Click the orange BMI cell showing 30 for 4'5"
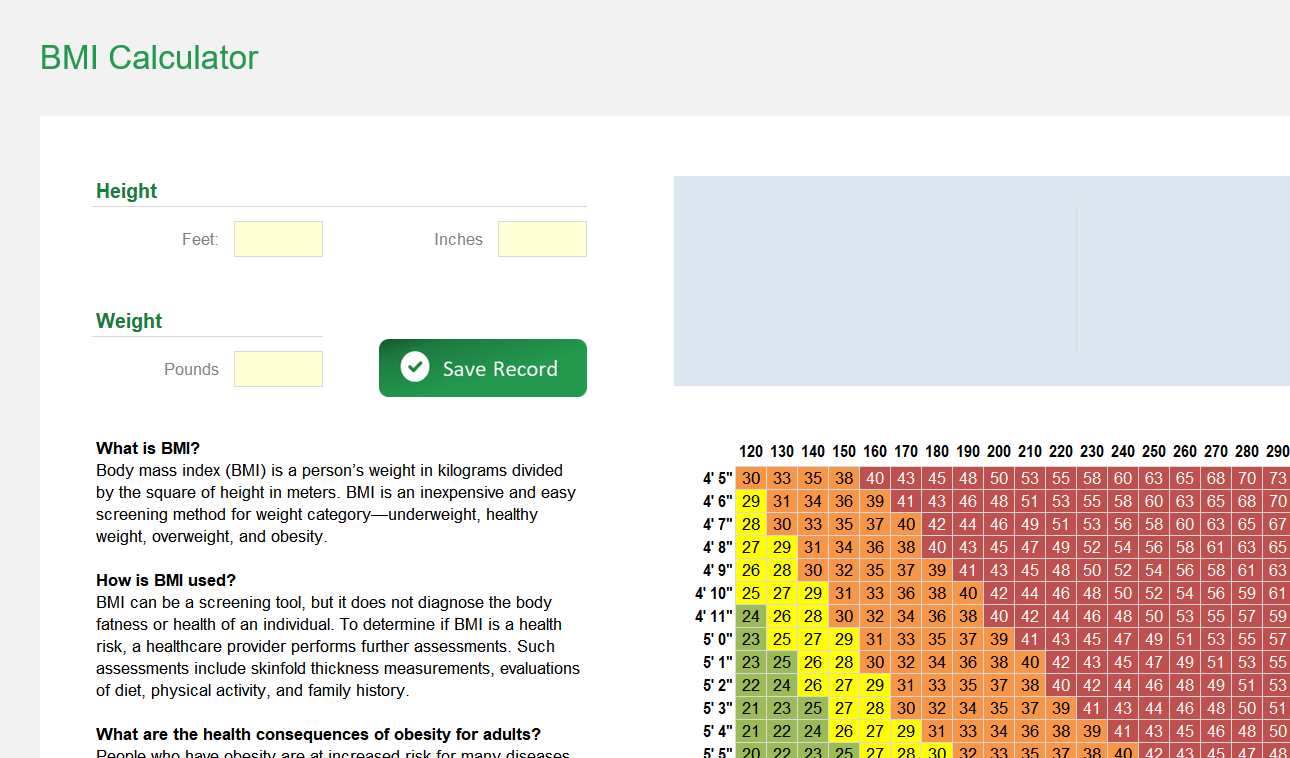The image size is (1290, 758). click(x=751, y=478)
